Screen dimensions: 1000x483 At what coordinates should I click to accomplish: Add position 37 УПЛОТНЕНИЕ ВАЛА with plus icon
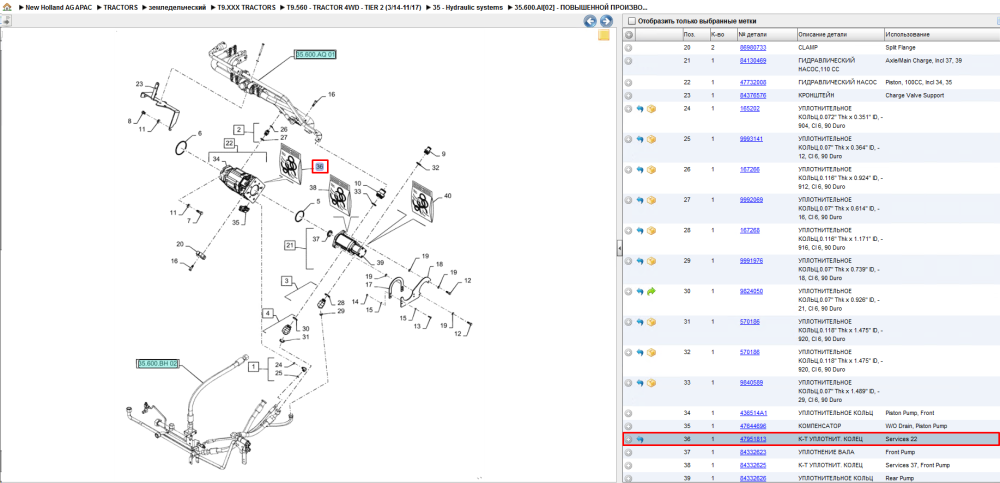pos(628,452)
